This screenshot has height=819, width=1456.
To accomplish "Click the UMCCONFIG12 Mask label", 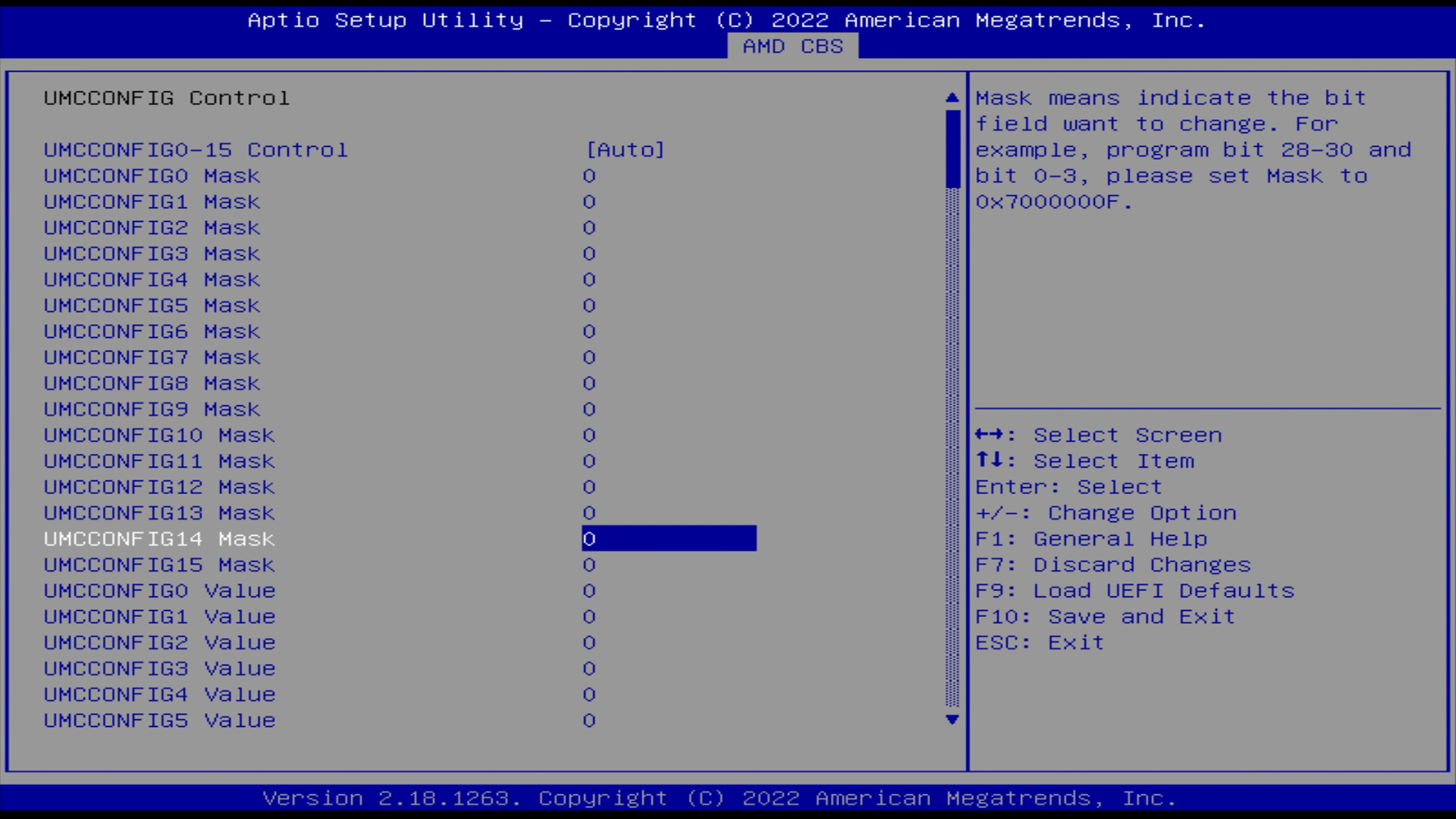I will [x=159, y=487].
